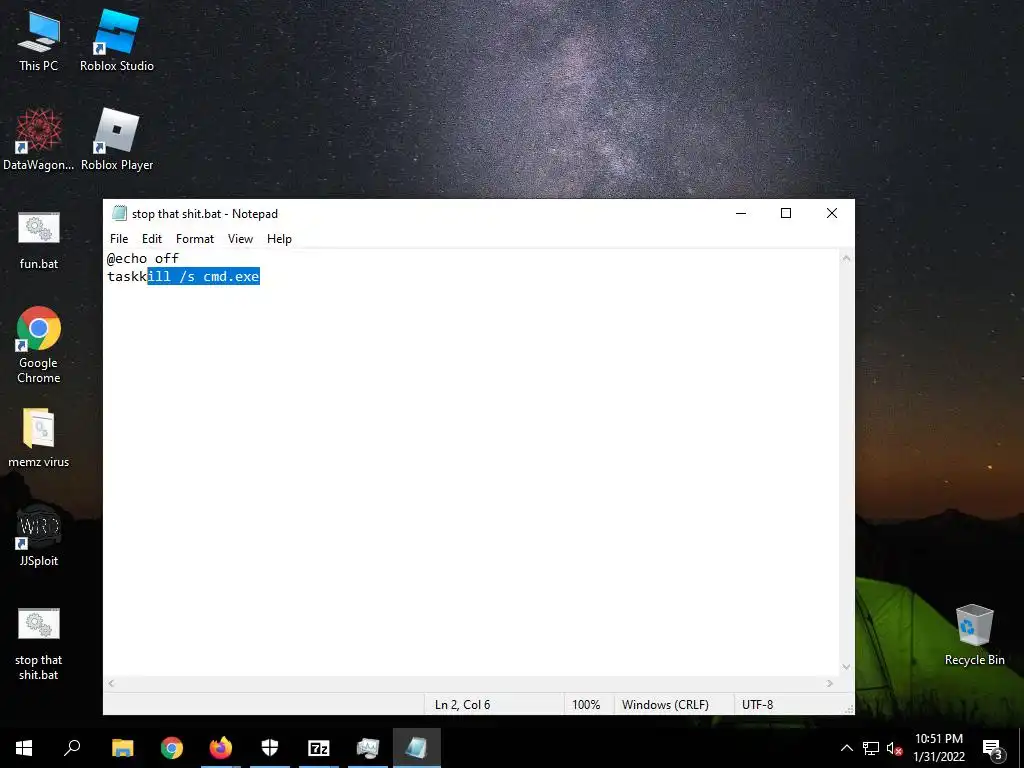
Task: Open 7-Zip from the taskbar
Action: [x=319, y=748]
